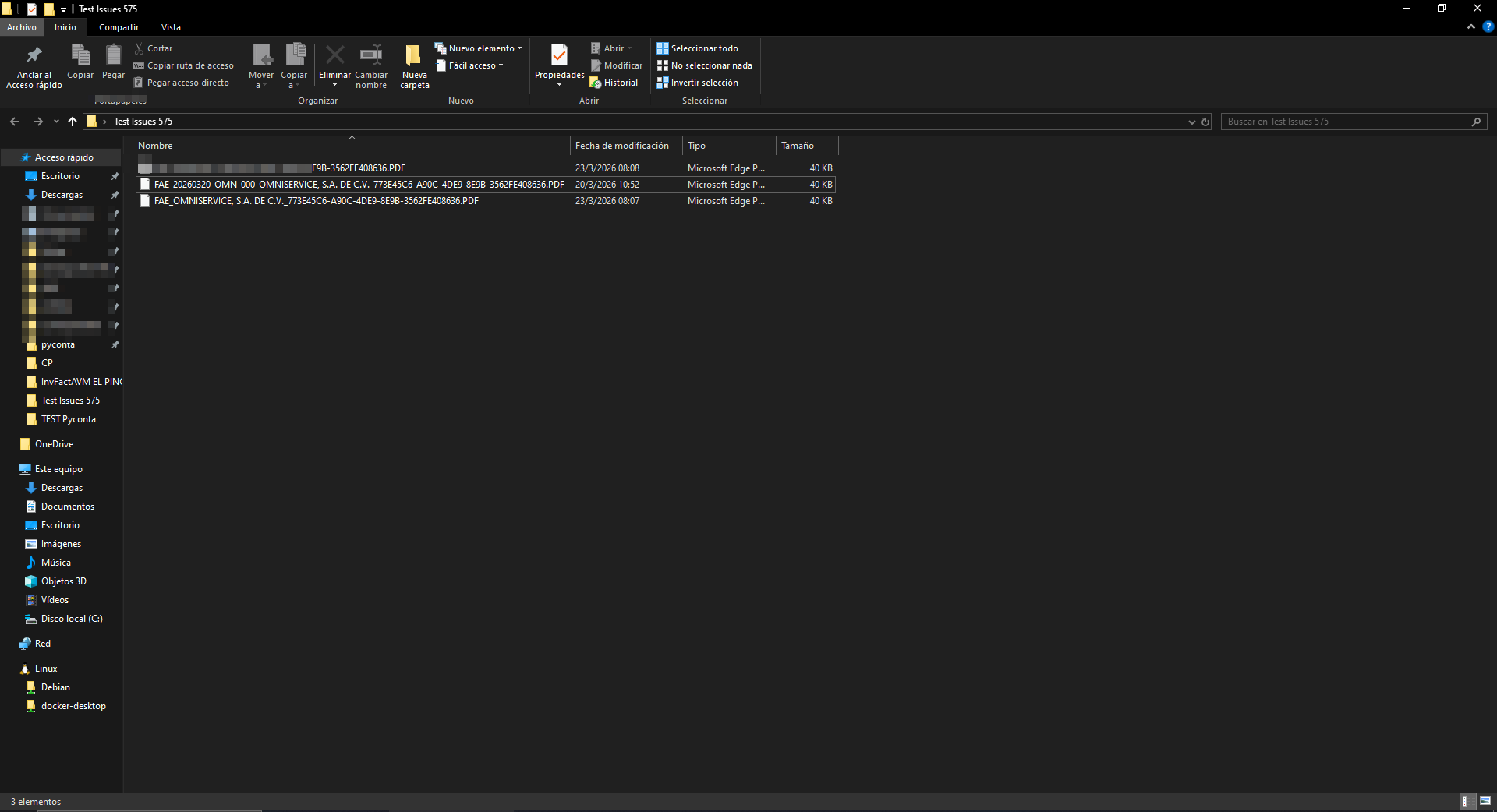Click Test Issues 575 in address bar
Viewport: 1497px width, 812px height.
point(143,122)
